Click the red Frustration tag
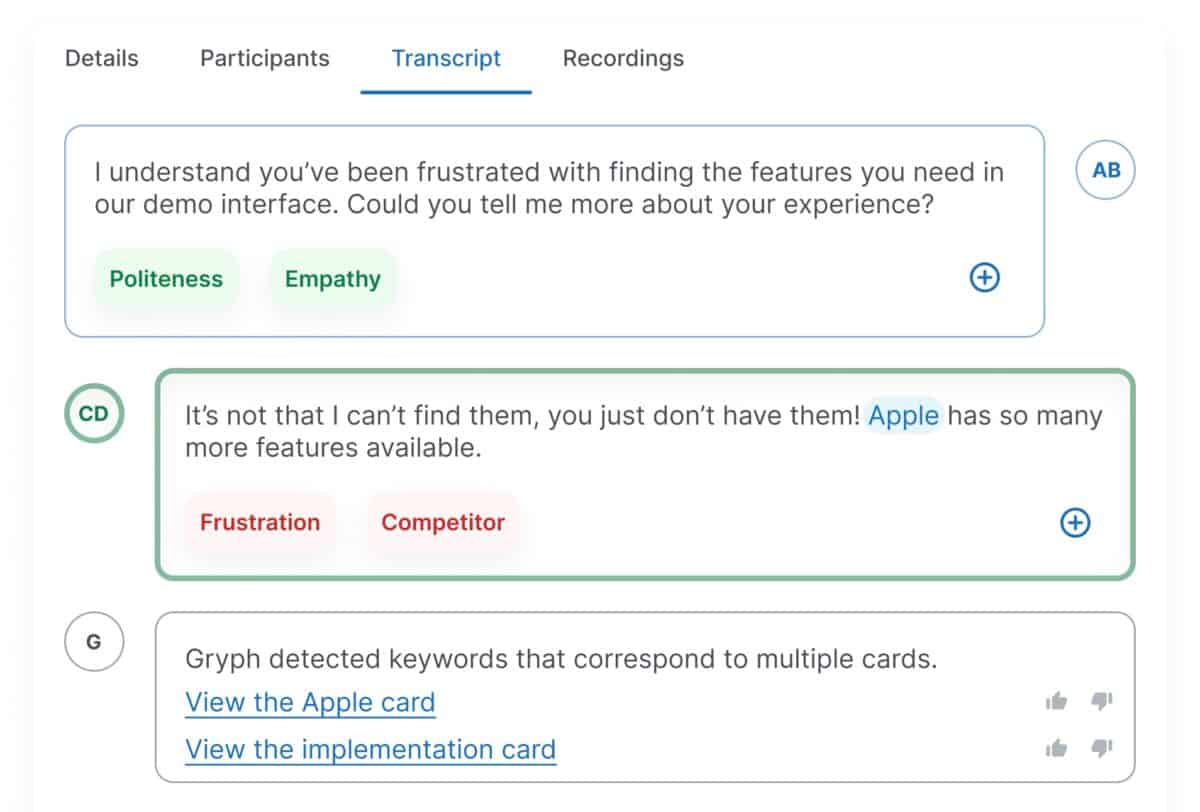This screenshot has height=812, width=1200. (260, 522)
